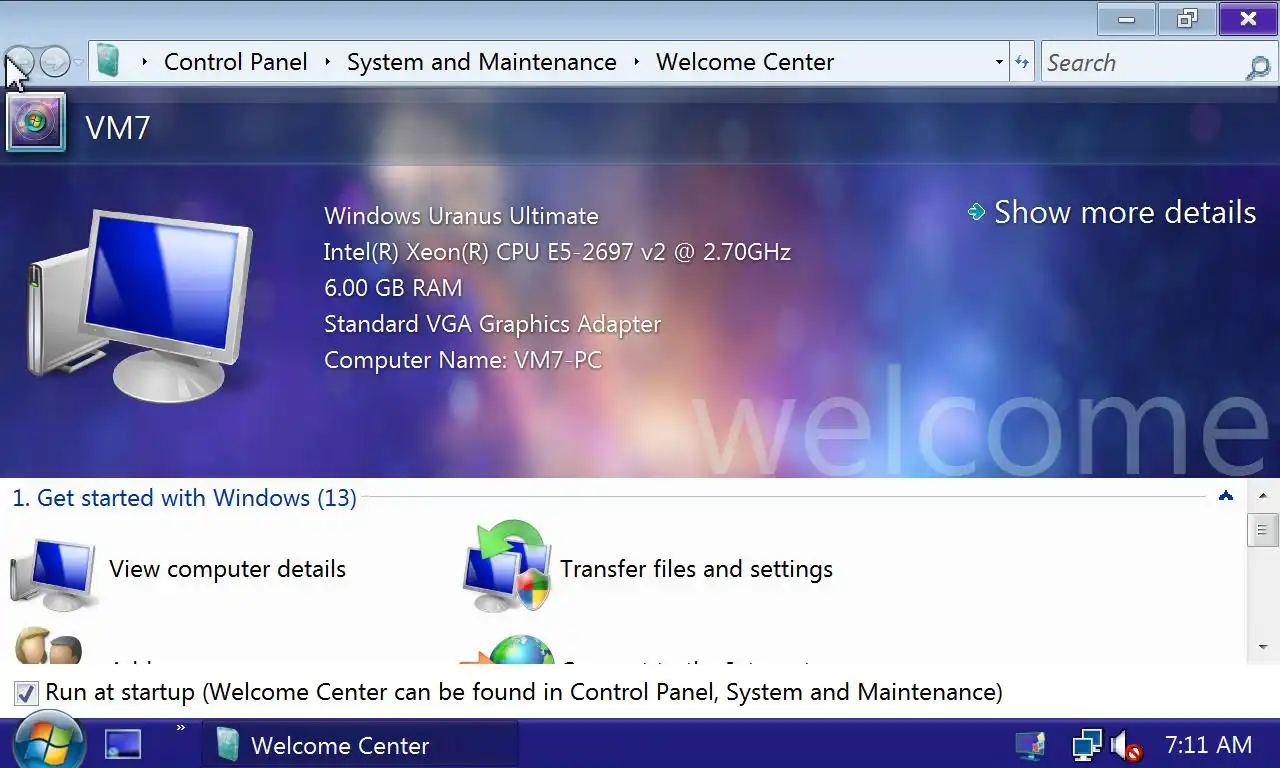
Task: Click the 7:11 AM clock
Action: click(1208, 745)
